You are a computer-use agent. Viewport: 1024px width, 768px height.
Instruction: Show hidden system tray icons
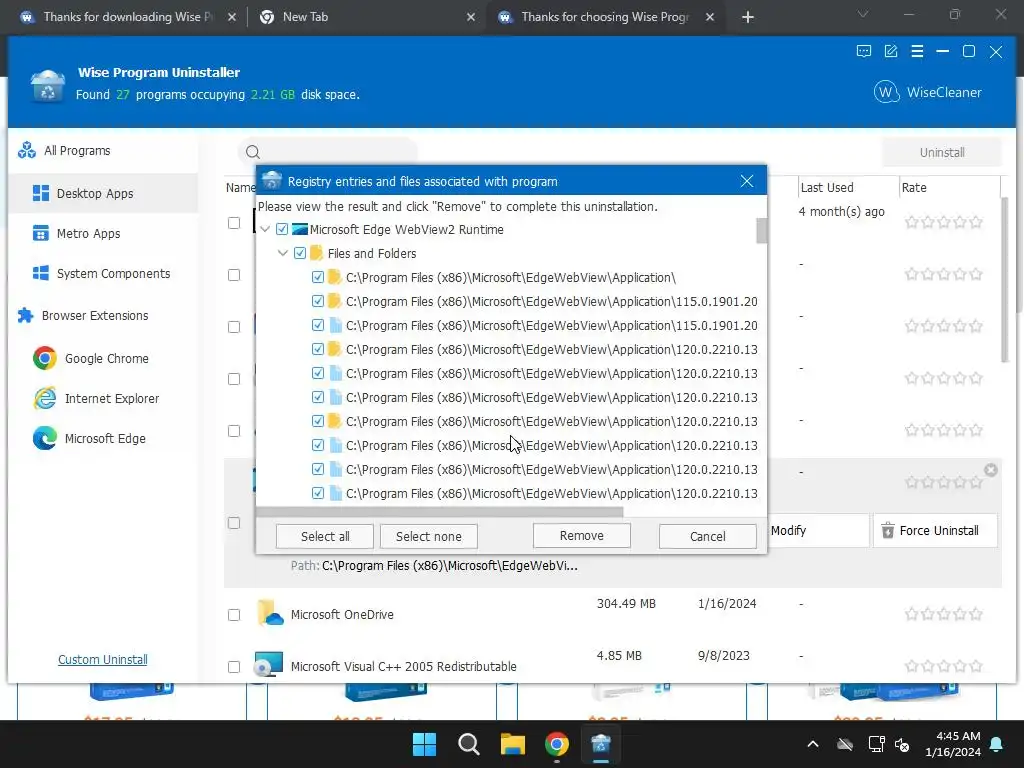(x=813, y=744)
